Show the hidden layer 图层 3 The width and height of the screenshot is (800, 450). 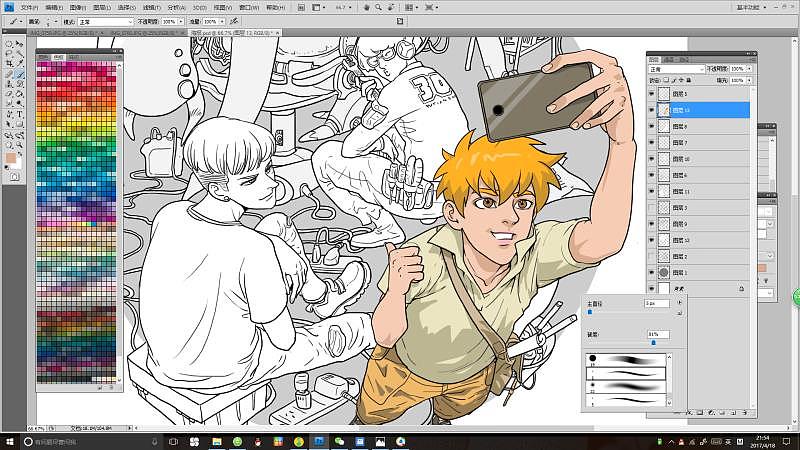click(652, 207)
